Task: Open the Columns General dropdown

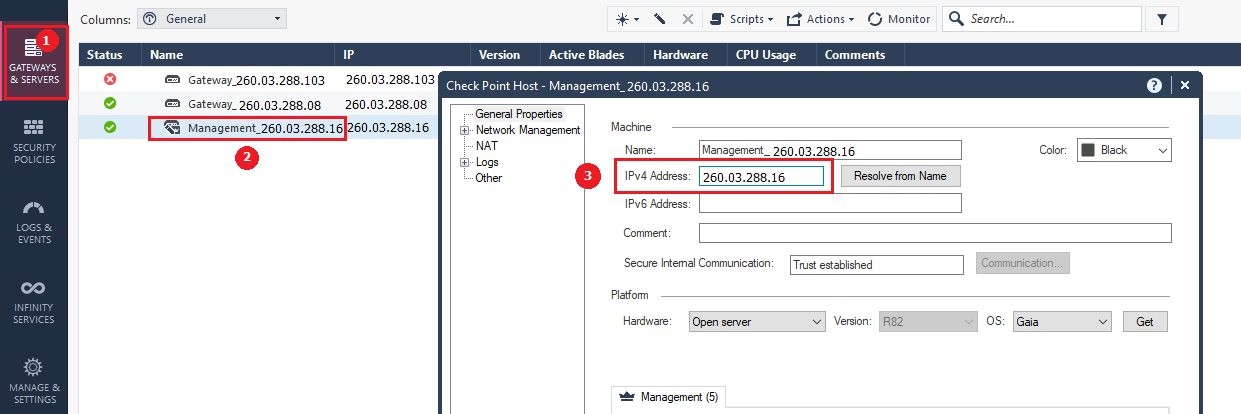Action: click(211, 19)
